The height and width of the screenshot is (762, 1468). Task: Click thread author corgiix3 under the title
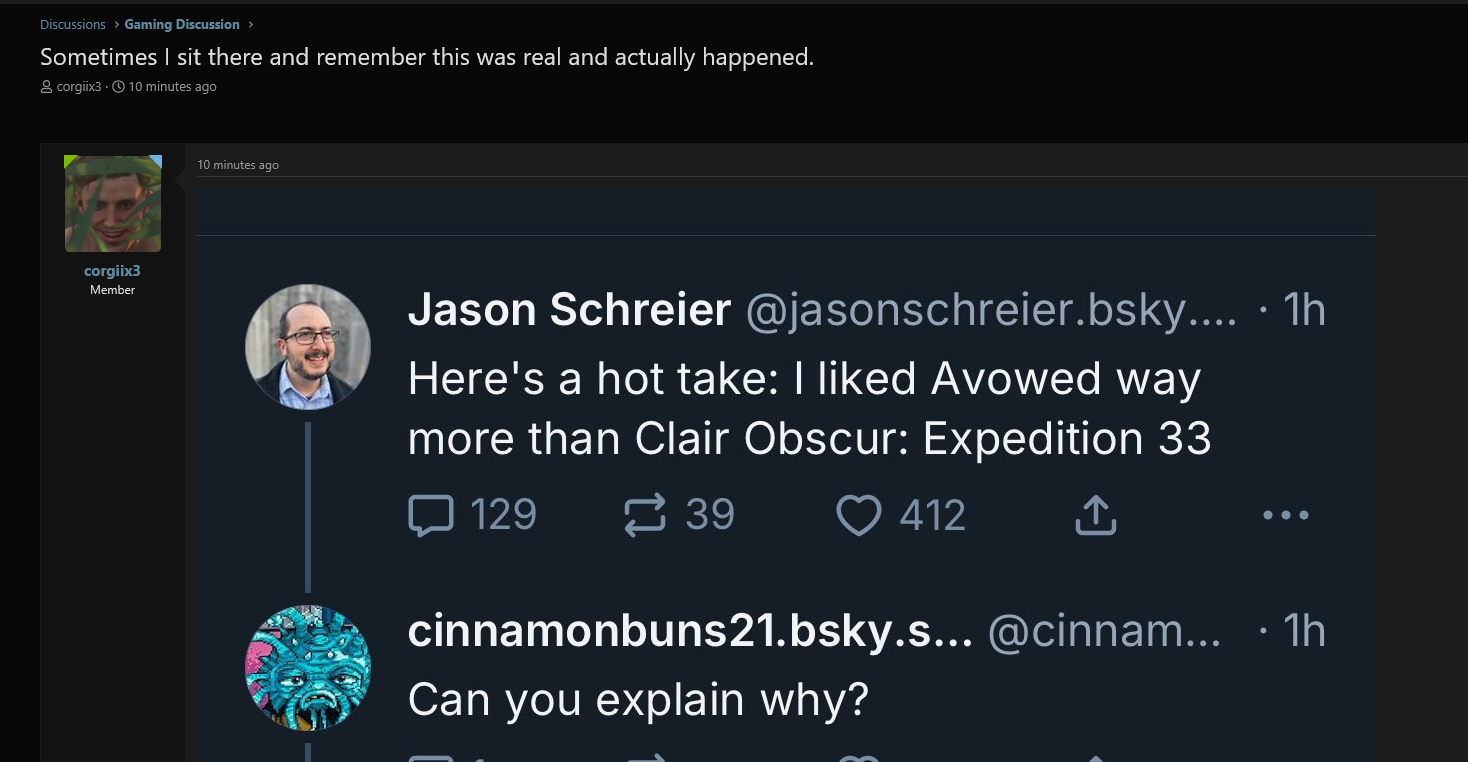tap(78, 87)
